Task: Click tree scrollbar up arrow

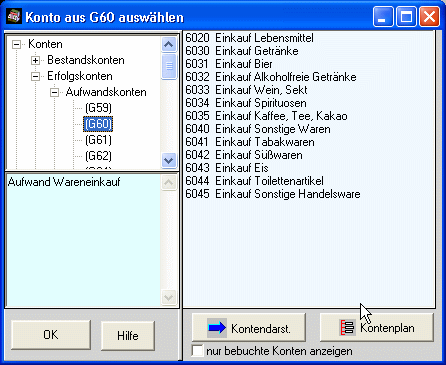Action: 169,44
